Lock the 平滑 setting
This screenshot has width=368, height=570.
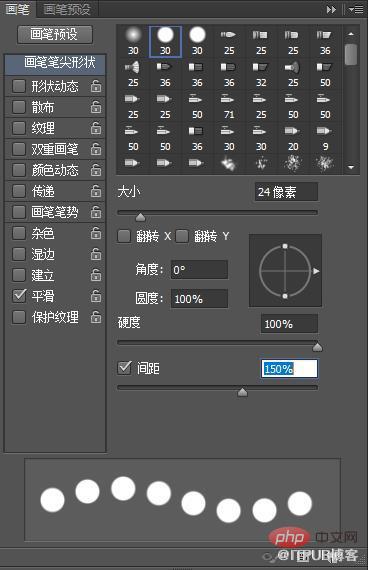point(96,296)
